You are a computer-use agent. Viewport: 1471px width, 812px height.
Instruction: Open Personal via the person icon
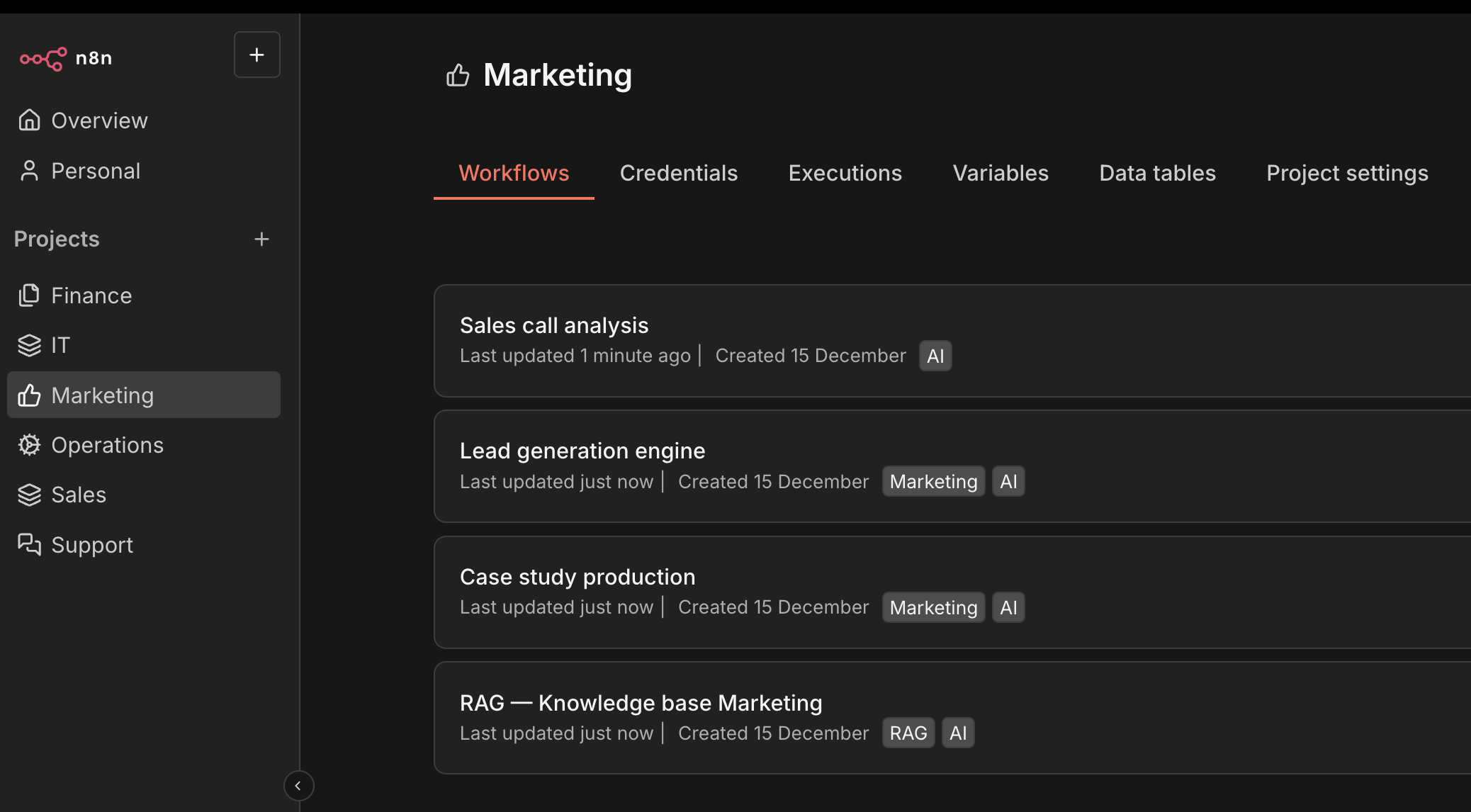pyautogui.click(x=29, y=171)
